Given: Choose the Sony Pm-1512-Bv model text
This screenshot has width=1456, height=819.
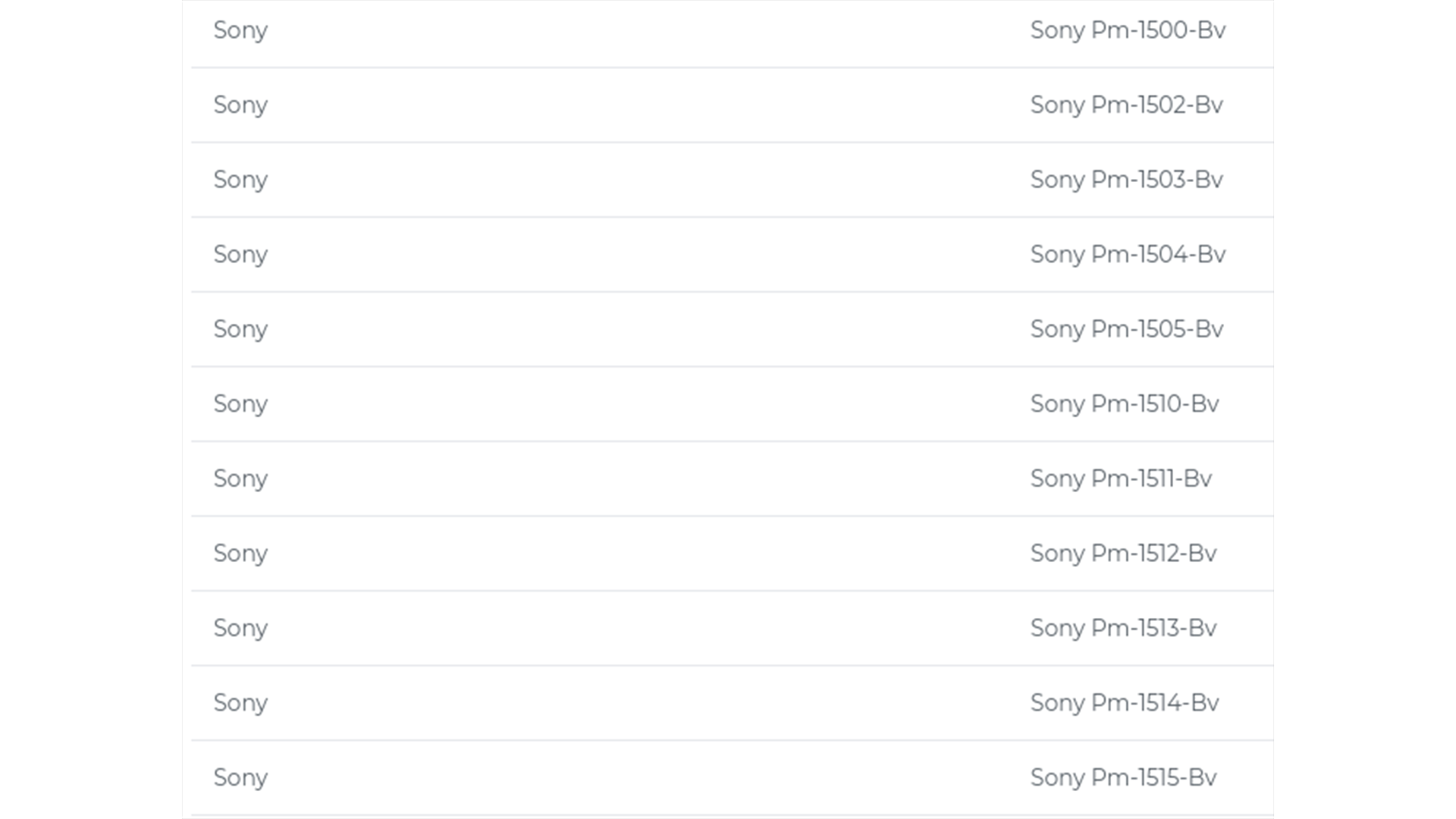Looking at the screenshot, I should (1123, 554).
